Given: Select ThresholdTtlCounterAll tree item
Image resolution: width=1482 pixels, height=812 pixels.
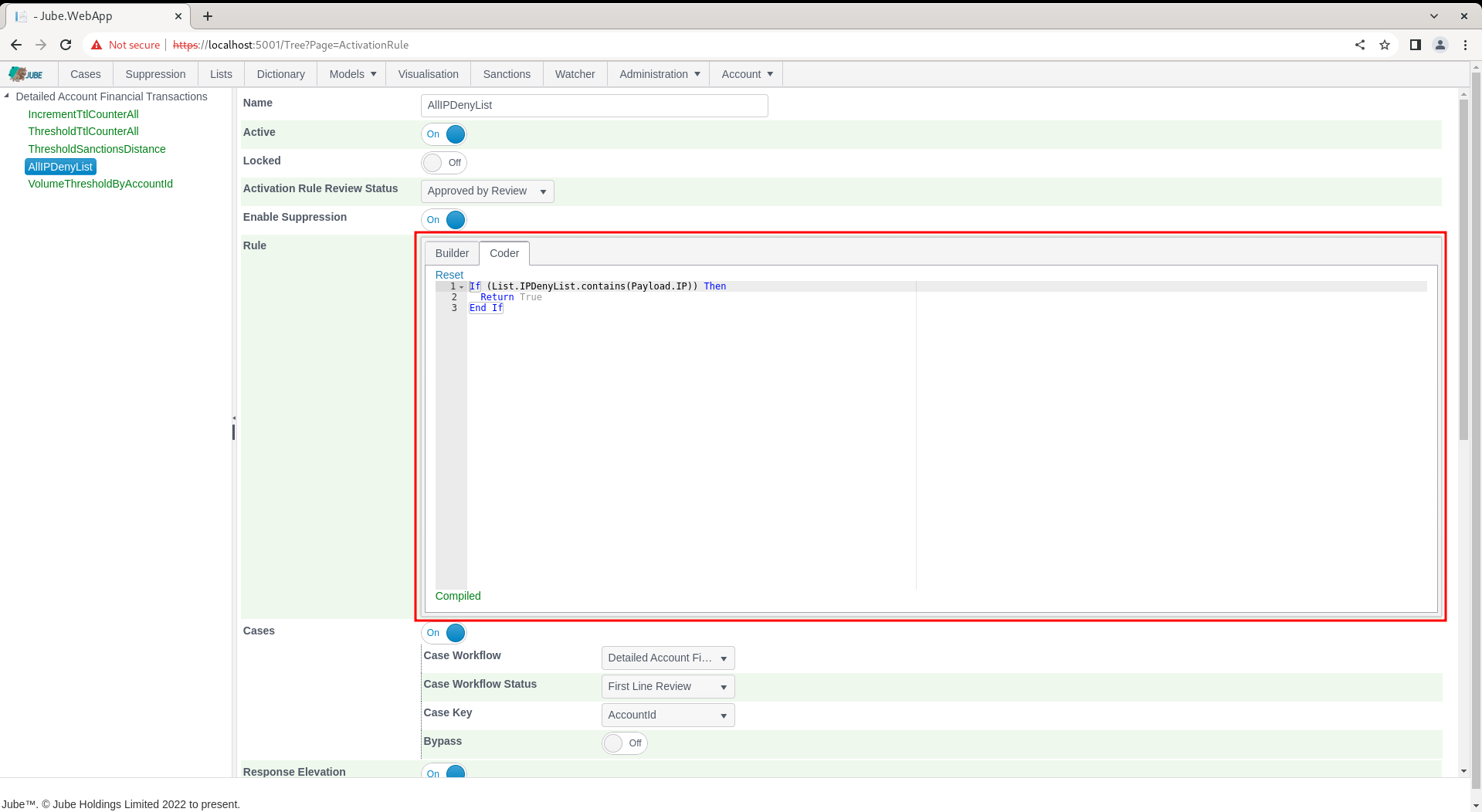Looking at the screenshot, I should [x=83, y=131].
